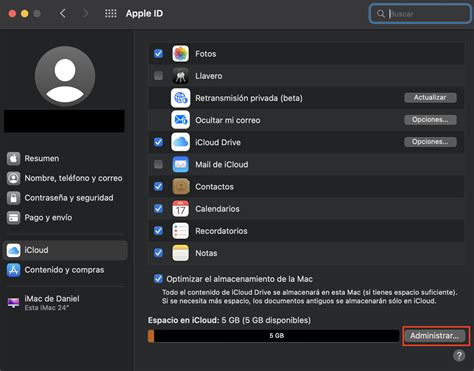Enable the Mail de iCloud checkbox
474x371 pixels.
click(x=158, y=164)
